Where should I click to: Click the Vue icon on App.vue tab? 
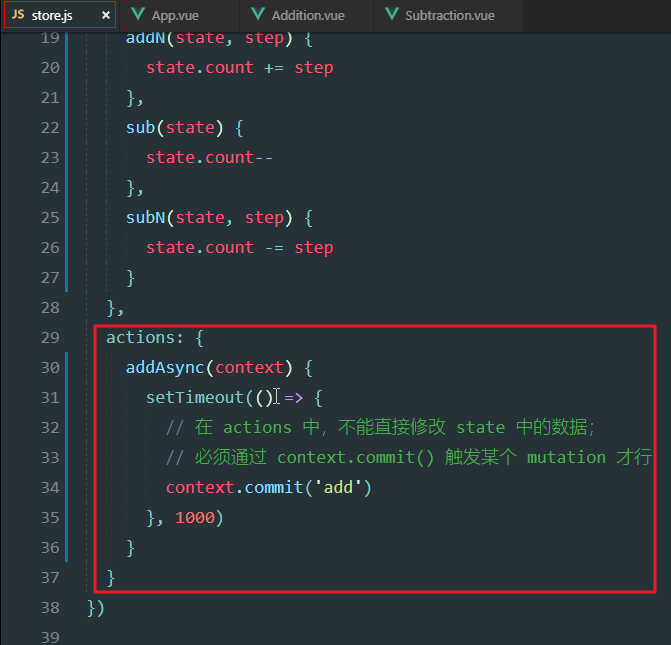click(x=138, y=15)
